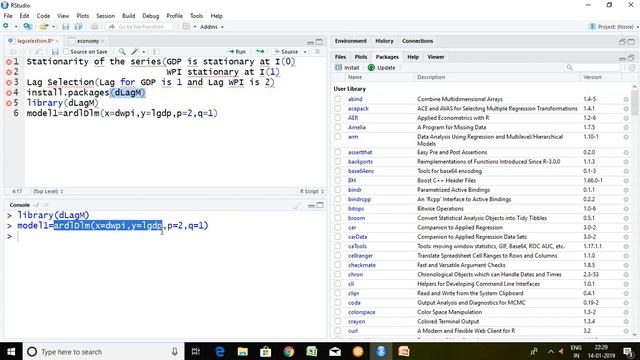
Task: Open the New File dropdown arrow
Action: tap(16, 27)
